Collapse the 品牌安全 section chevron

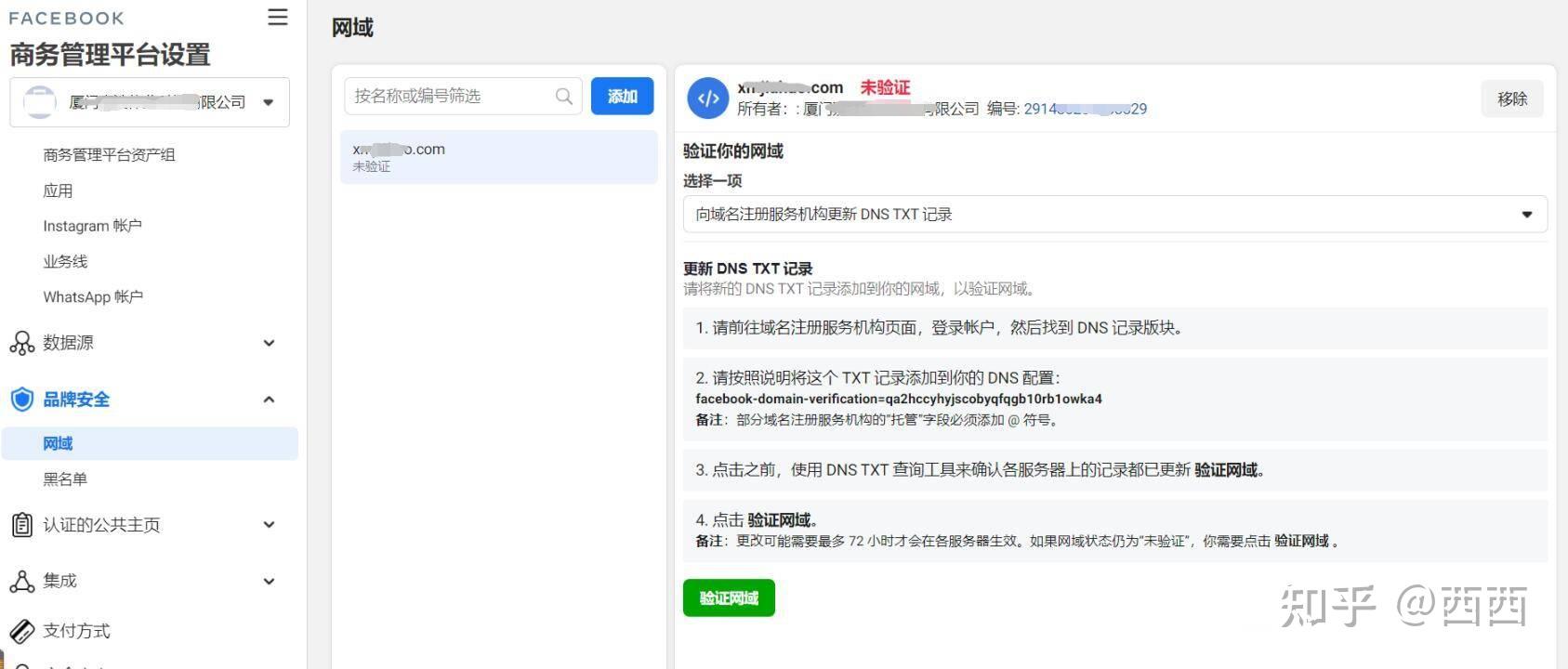(269, 400)
